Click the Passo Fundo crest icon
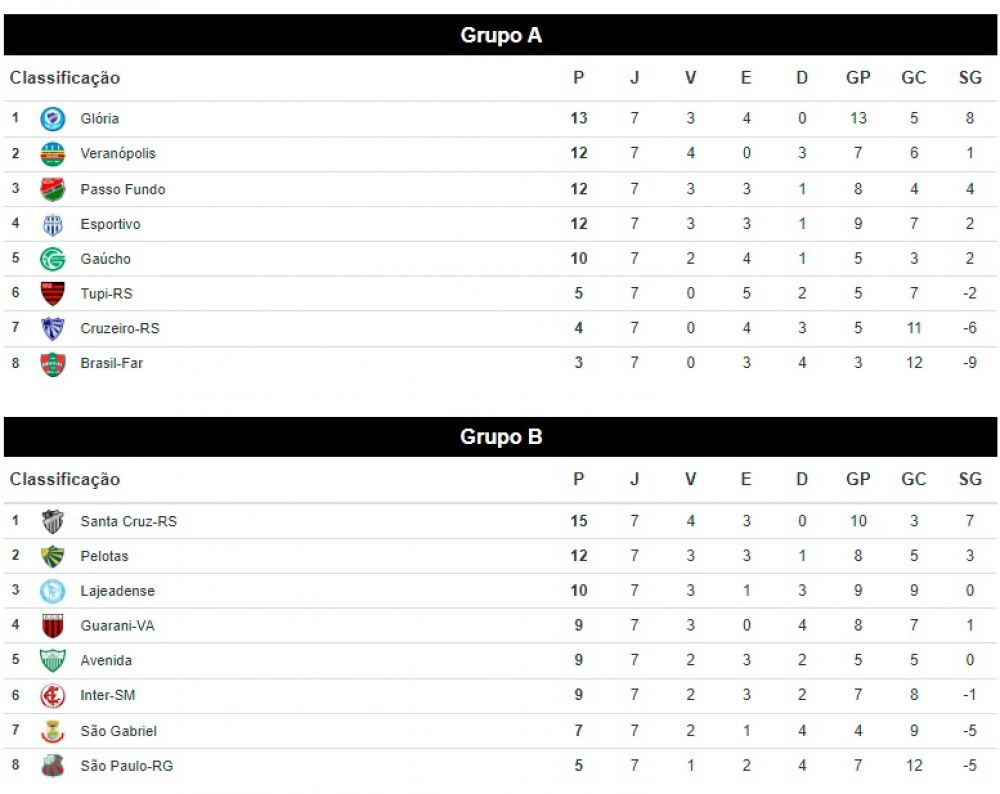1000x794 pixels. tap(52, 189)
